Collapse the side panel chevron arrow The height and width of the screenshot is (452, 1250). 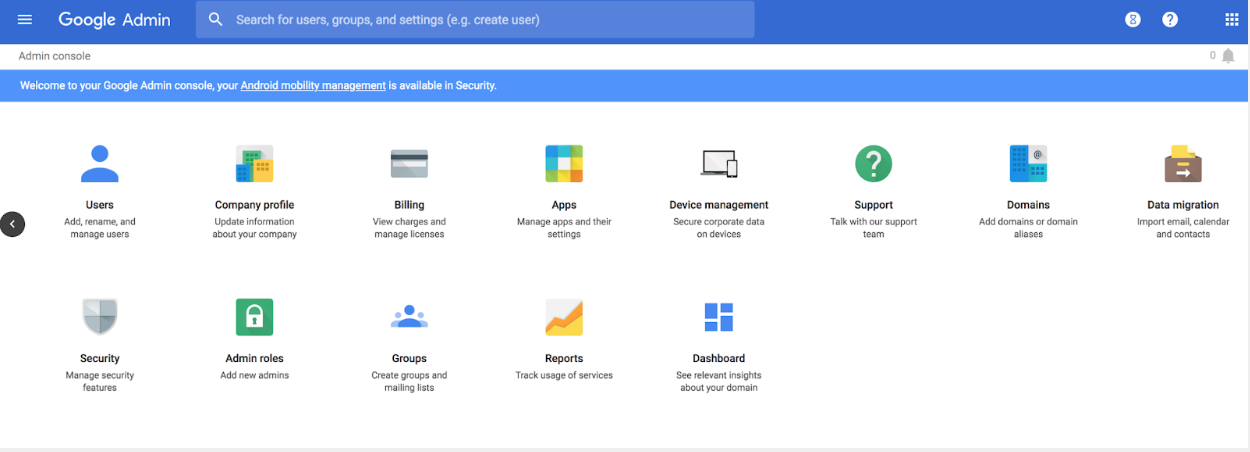(x=12, y=224)
